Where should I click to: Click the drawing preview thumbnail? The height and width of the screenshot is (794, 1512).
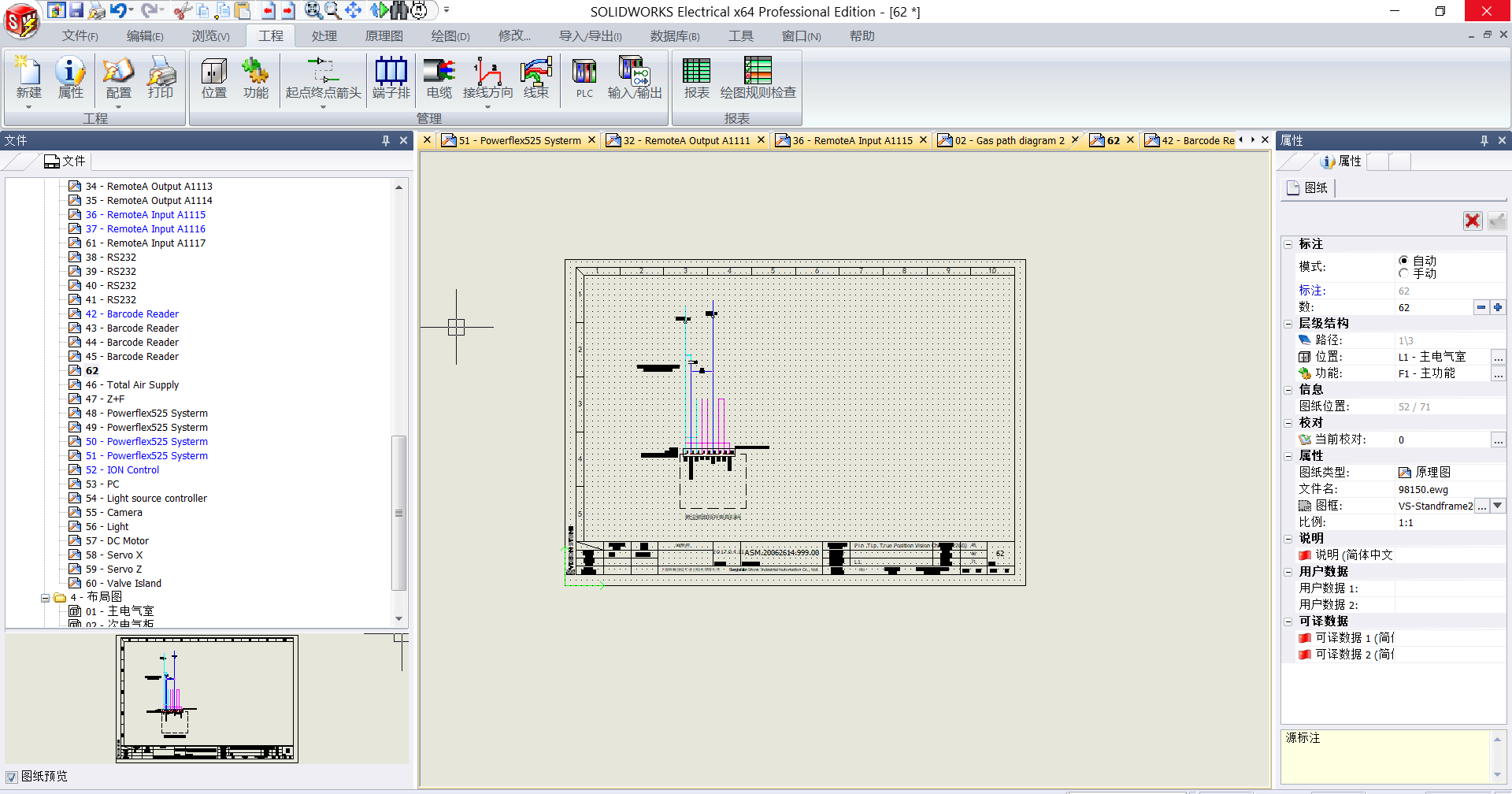coord(207,699)
